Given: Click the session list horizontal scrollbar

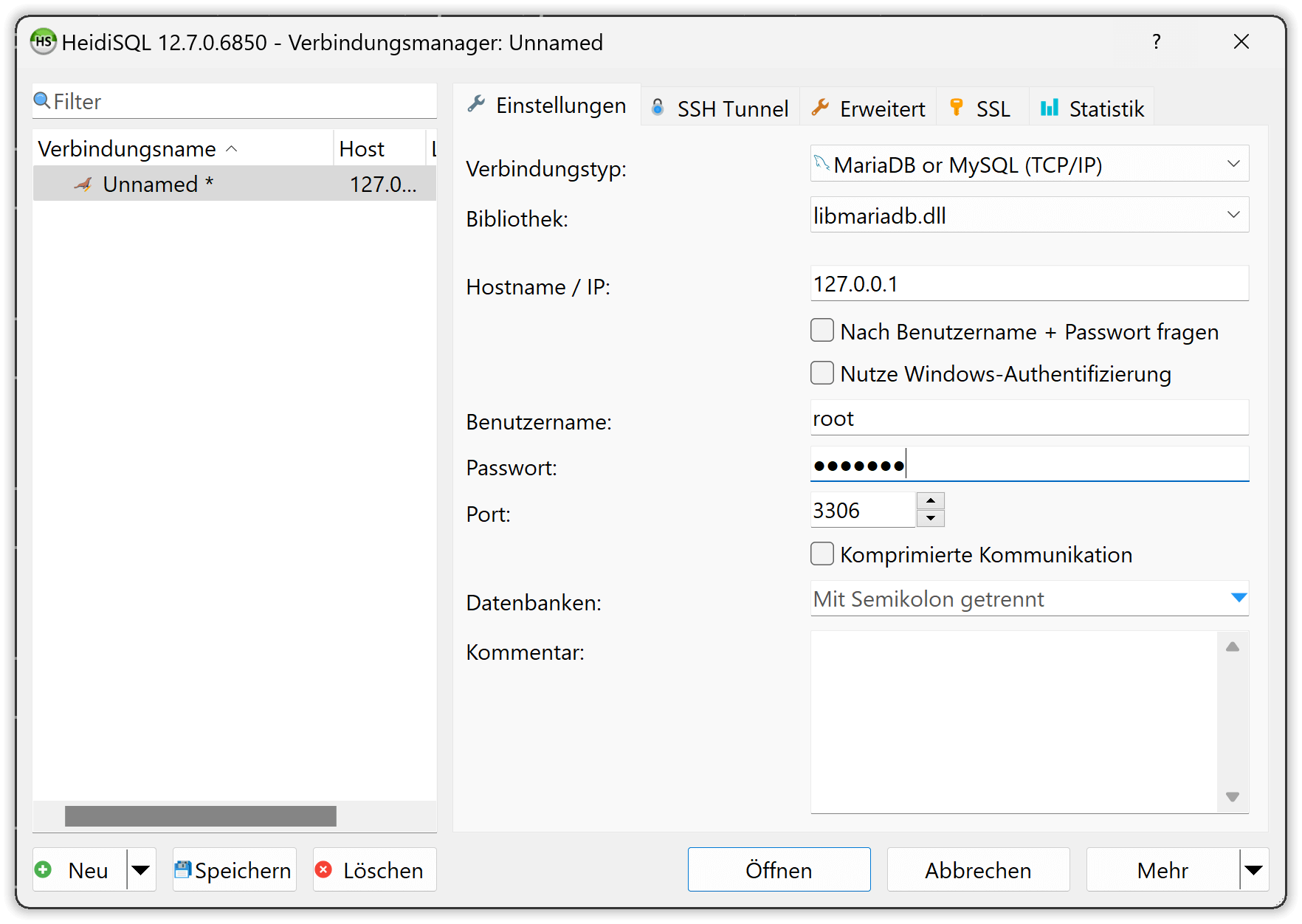Looking at the screenshot, I should [201, 816].
